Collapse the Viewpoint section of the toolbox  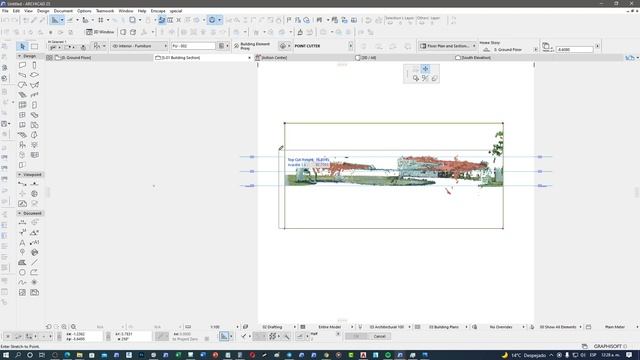pyautogui.click(x=20, y=174)
